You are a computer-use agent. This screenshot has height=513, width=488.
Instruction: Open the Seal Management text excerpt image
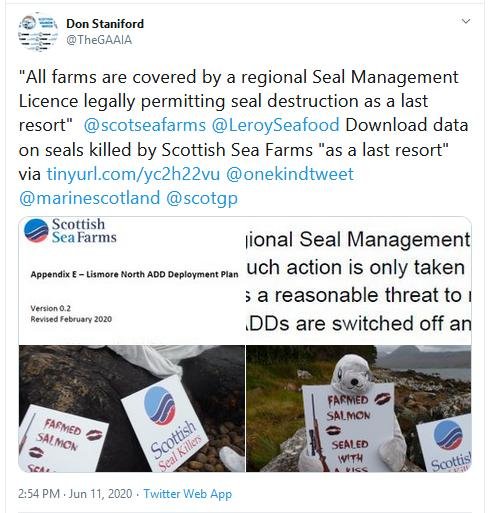pyautogui.click(x=359, y=281)
